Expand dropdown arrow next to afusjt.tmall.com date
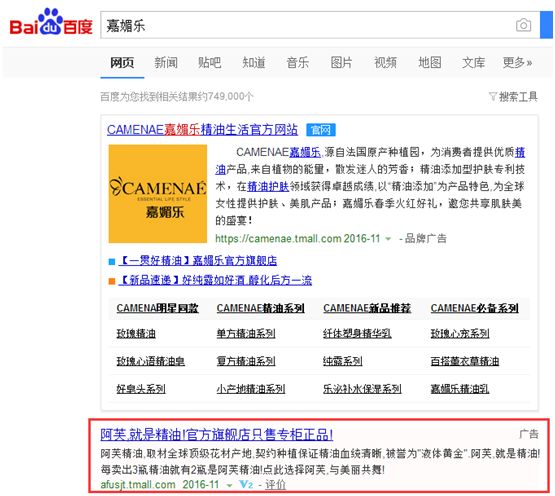This screenshot has width=555, height=496. (x=229, y=485)
